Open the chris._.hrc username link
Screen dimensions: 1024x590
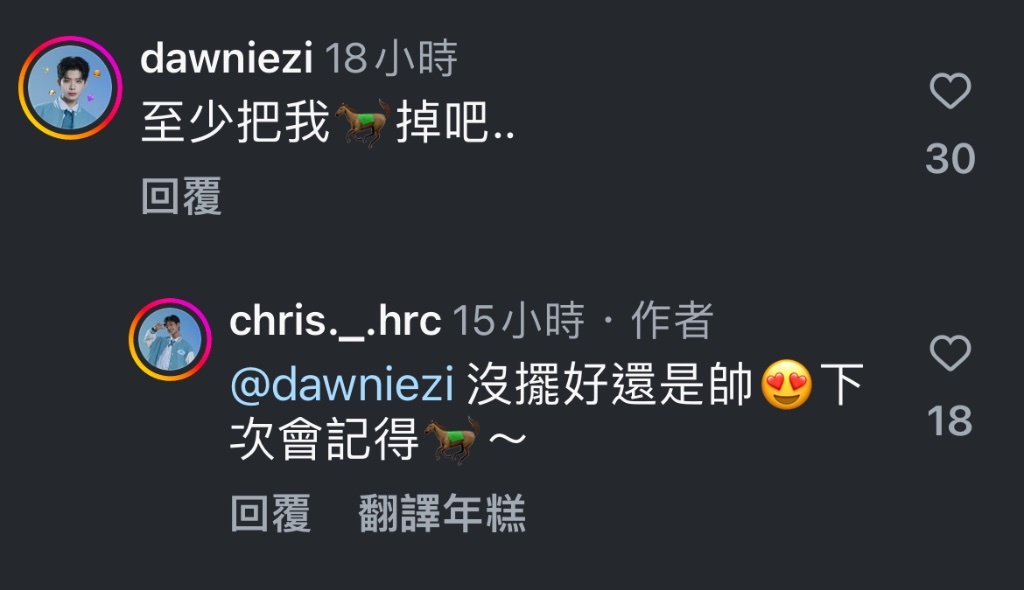click(336, 321)
